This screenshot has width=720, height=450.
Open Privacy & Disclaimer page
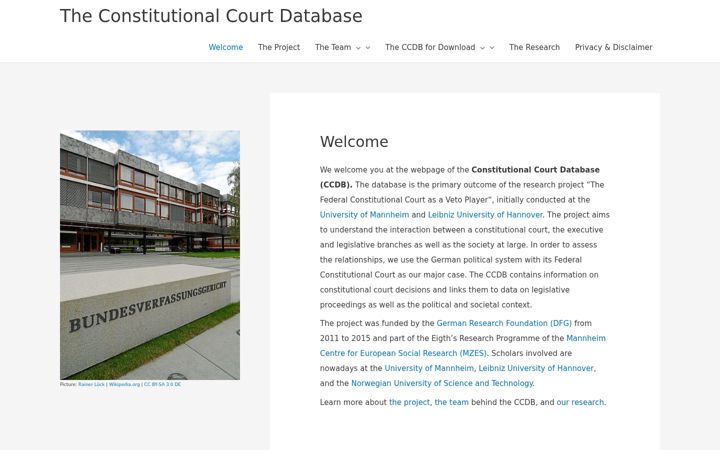point(613,47)
